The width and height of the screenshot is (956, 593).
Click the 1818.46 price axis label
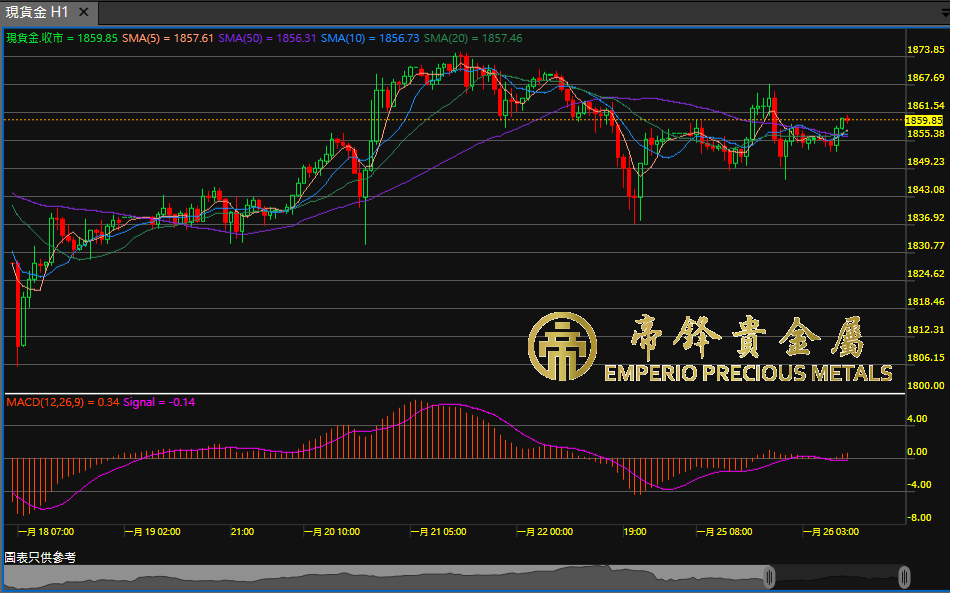(926, 302)
